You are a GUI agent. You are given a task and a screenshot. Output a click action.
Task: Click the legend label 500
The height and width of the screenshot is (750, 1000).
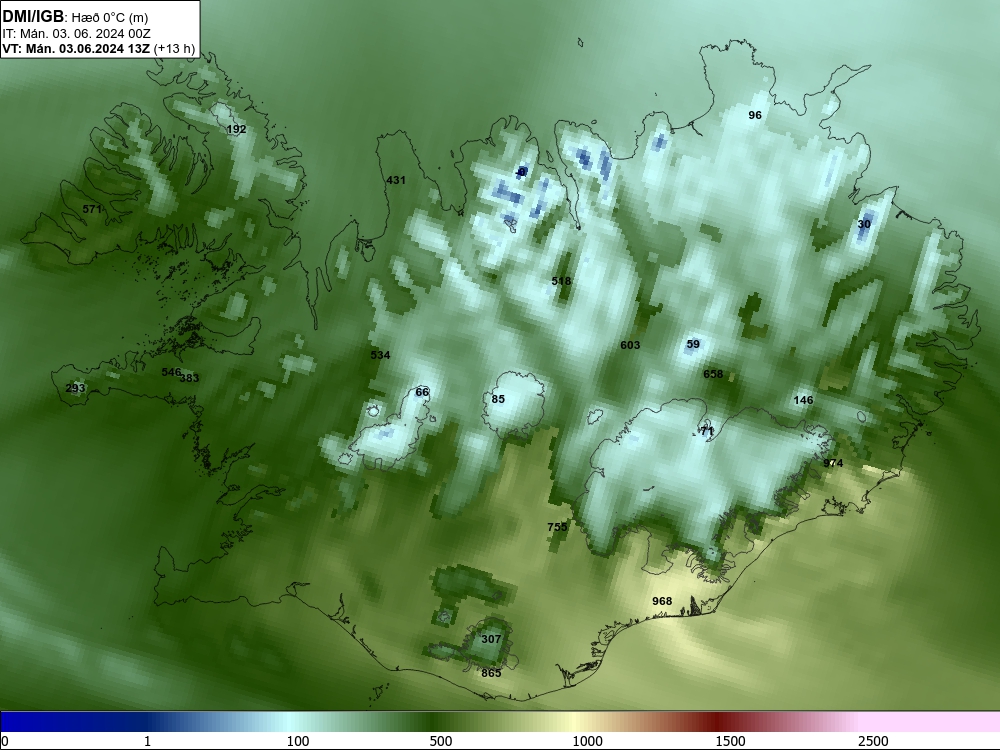(441, 741)
